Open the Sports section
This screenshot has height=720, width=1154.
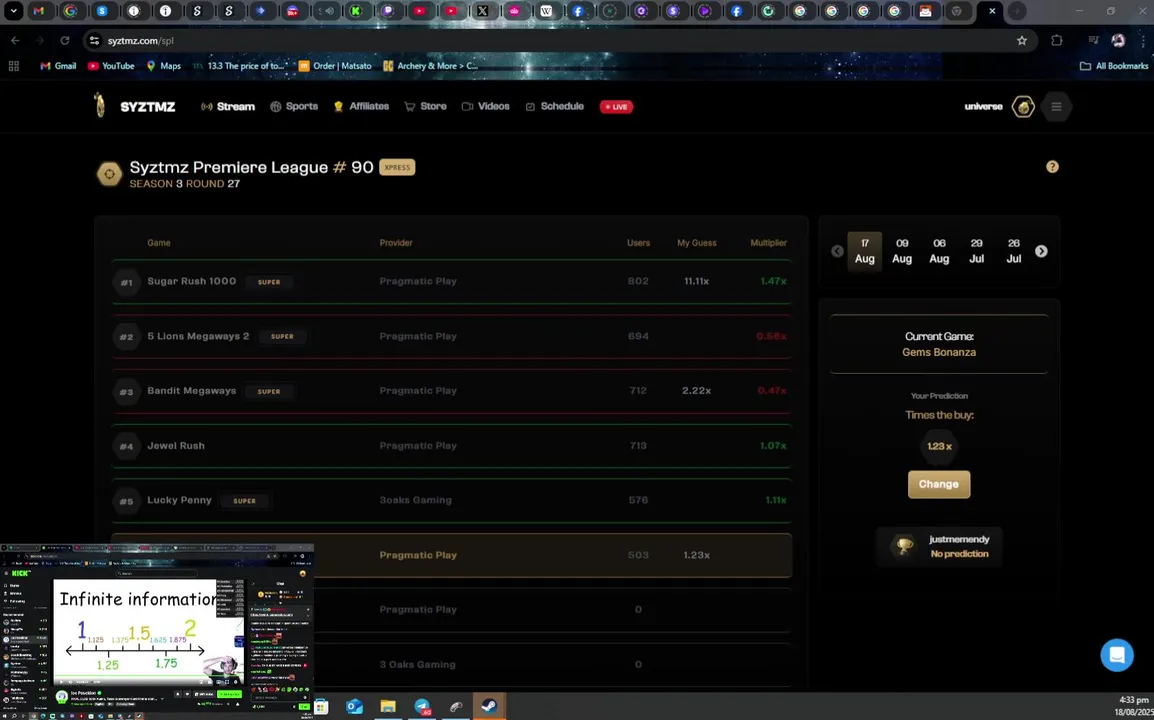pyautogui.click(x=294, y=107)
